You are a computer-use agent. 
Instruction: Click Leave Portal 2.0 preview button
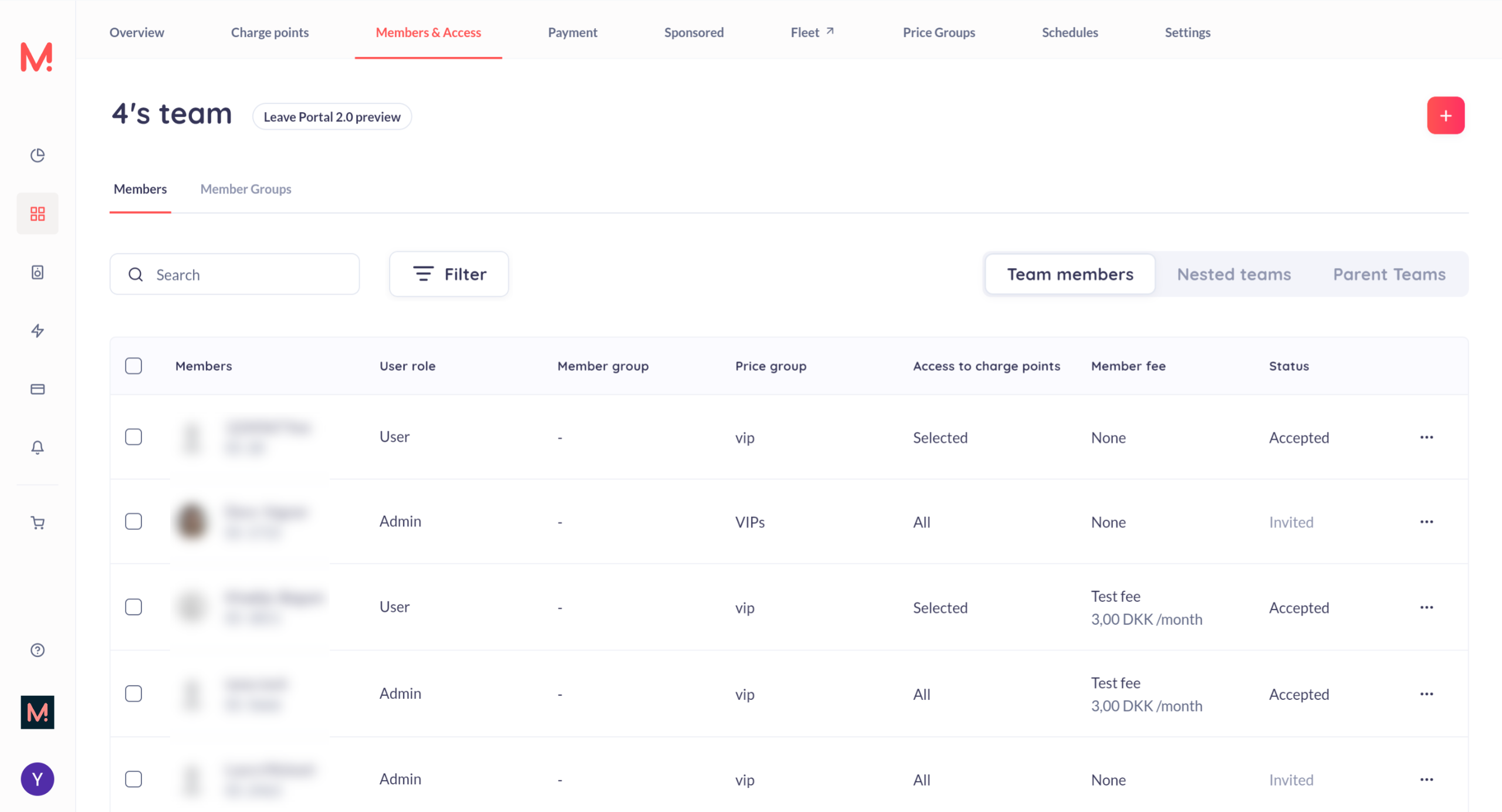point(332,117)
